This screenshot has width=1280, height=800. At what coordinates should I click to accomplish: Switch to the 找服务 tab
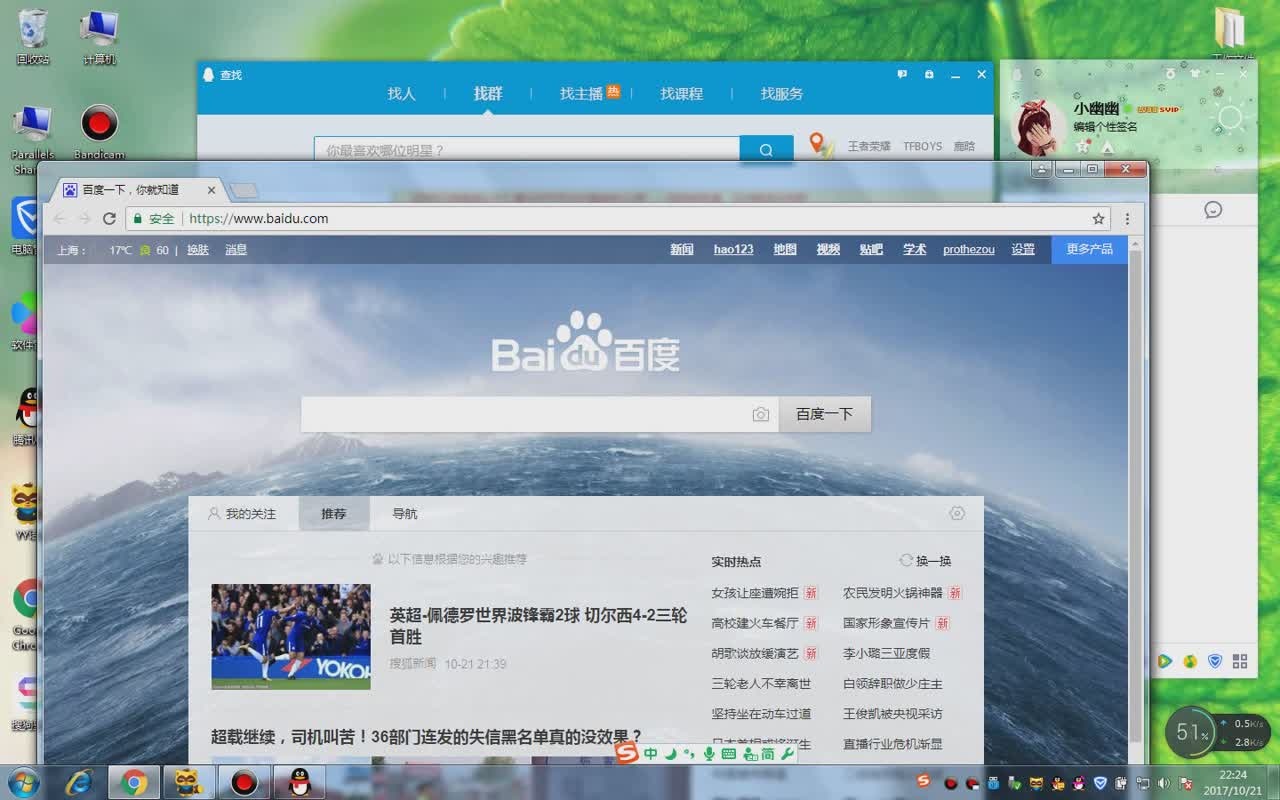coord(781,93)
